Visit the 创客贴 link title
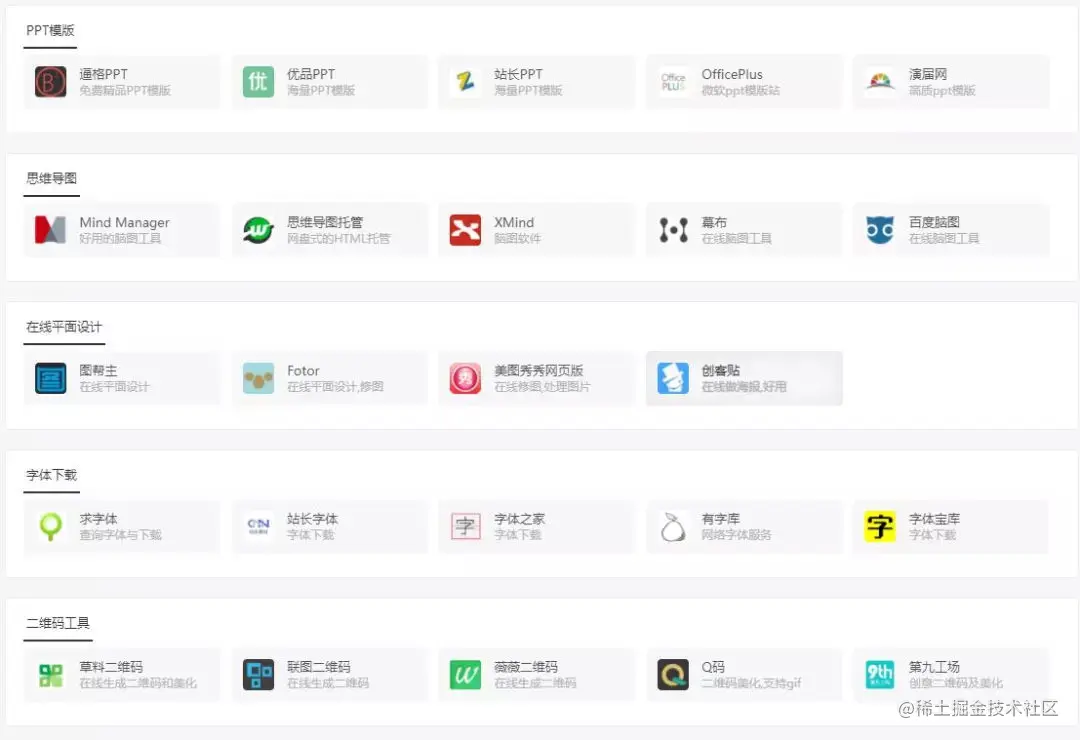This screenshot has width=1080, height=740. [720, 371]
